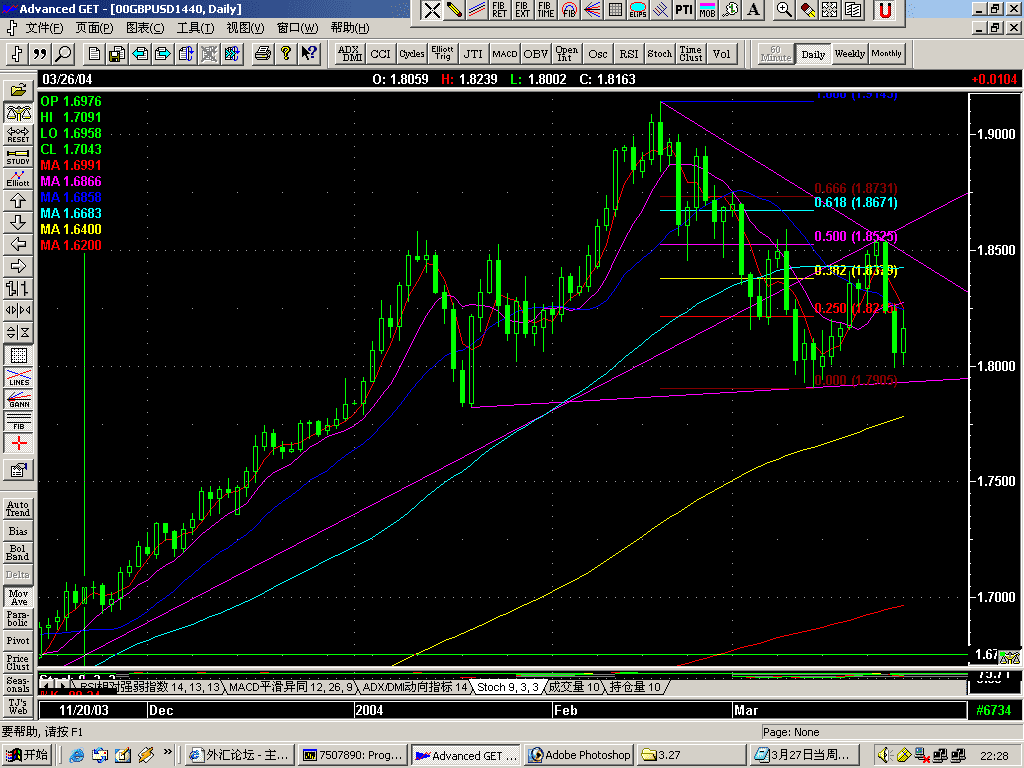Open file via folder icon in left sidebar
1024x768 pixels.
pos(18,90)
